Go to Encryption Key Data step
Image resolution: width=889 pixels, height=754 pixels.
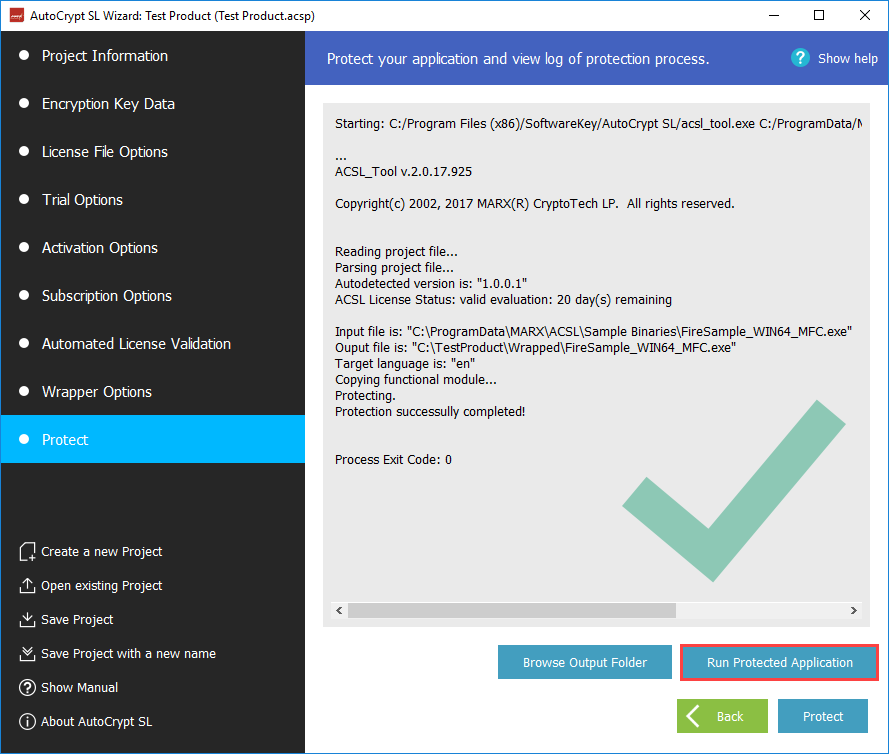click(x=153, y=104)
